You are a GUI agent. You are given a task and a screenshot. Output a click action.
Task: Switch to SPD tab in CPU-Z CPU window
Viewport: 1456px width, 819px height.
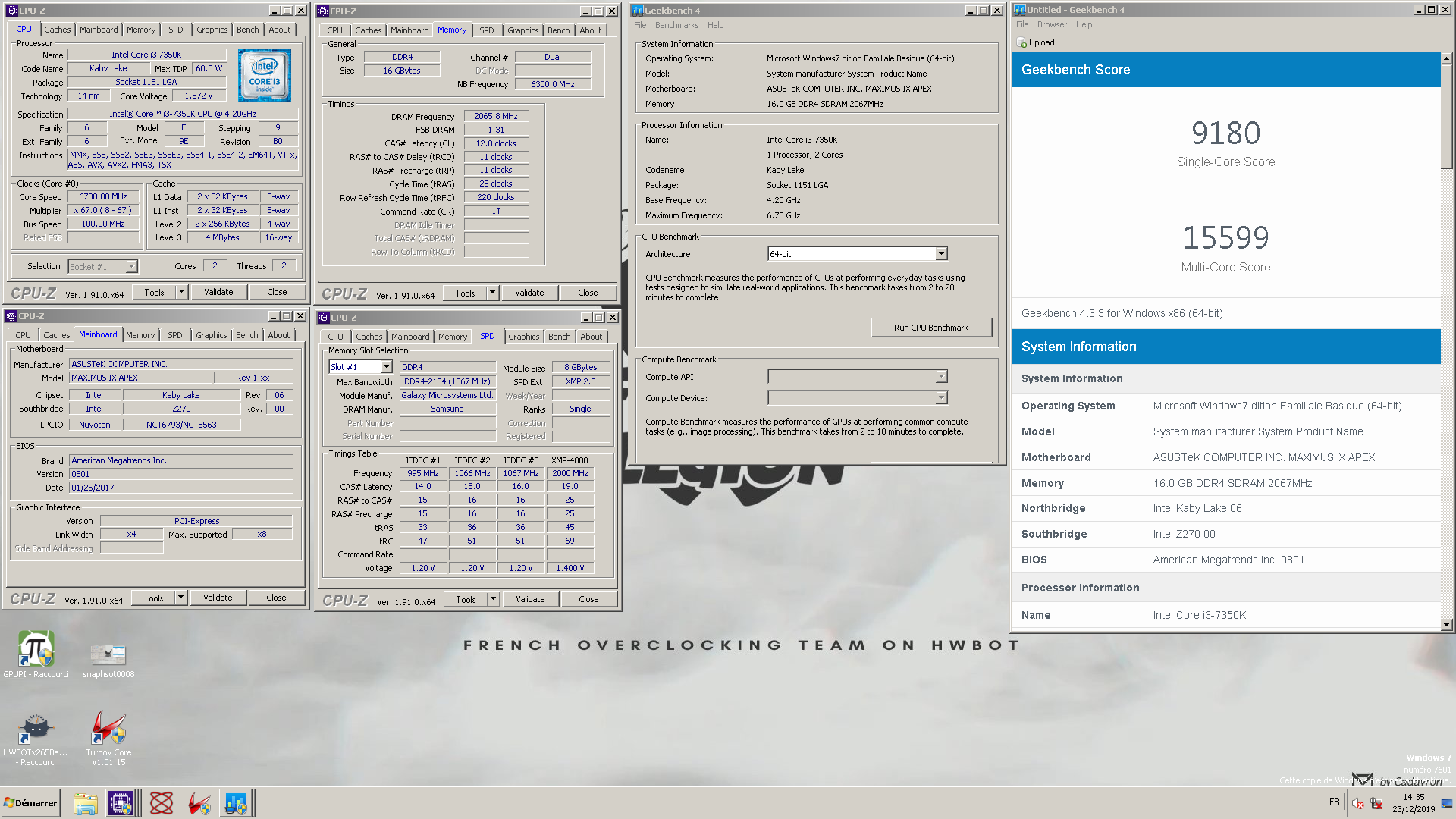[176, 30]
